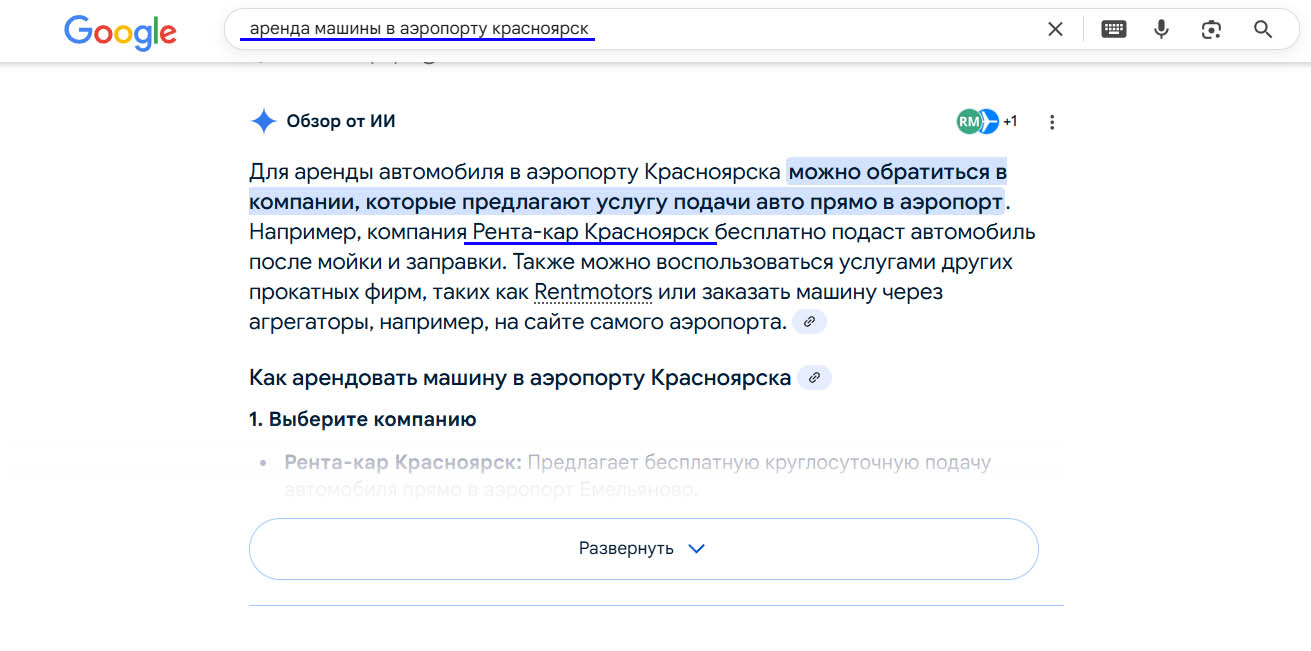Open Google Lens image search

pos(1211,30)
